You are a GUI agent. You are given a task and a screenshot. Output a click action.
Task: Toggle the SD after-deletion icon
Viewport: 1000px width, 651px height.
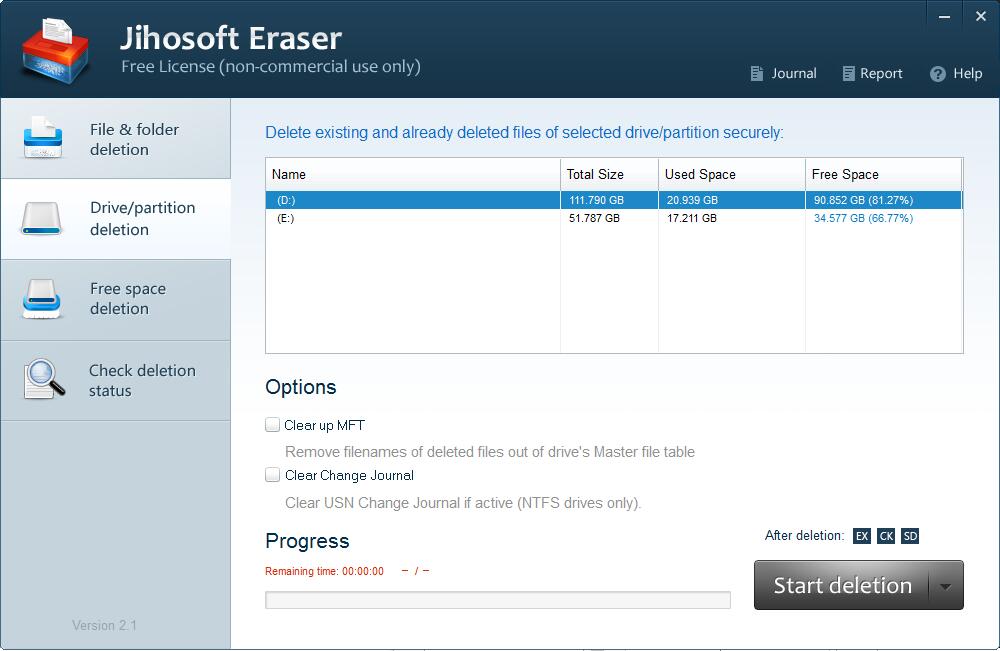click(910, 536)
